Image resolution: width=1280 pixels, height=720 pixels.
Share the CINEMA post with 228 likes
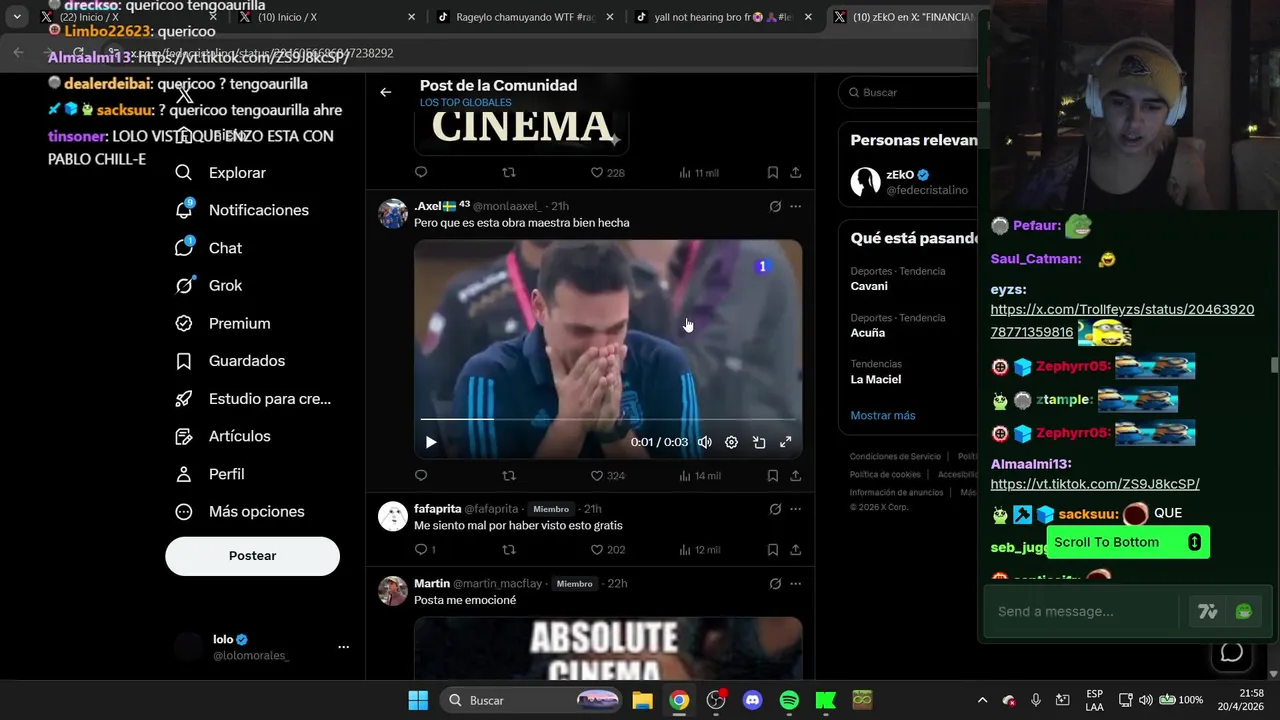(796, 173)
